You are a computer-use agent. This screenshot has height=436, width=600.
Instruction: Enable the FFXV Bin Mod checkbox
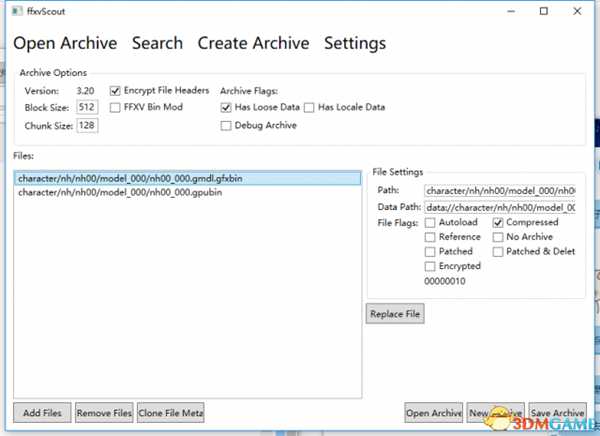115,107
